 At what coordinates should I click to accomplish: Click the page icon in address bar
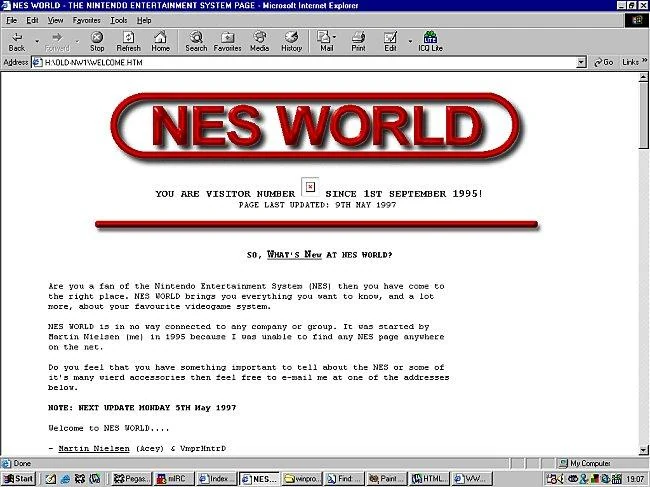[38, 63]
